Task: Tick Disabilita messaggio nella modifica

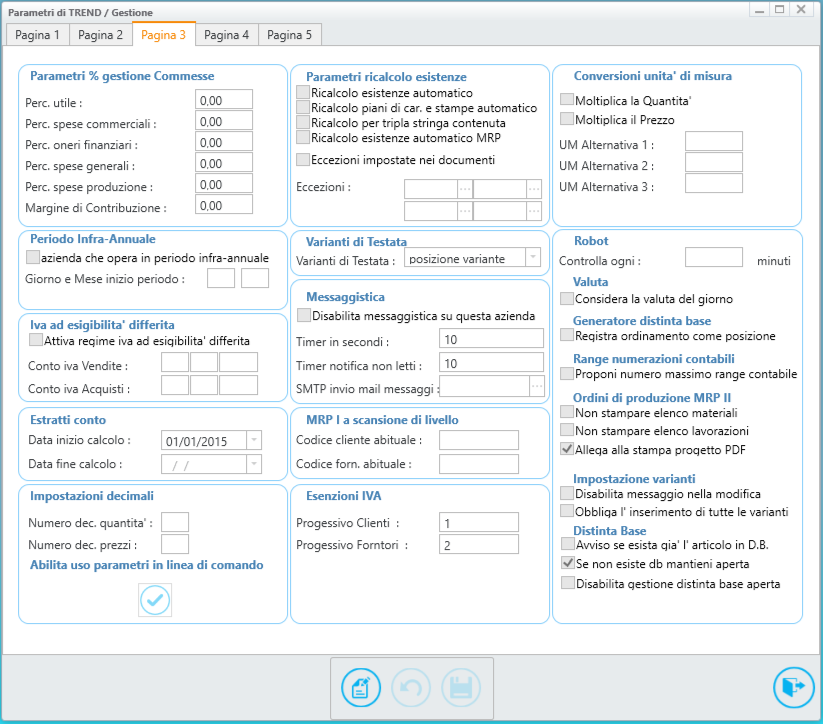Action: pos(567,493)
